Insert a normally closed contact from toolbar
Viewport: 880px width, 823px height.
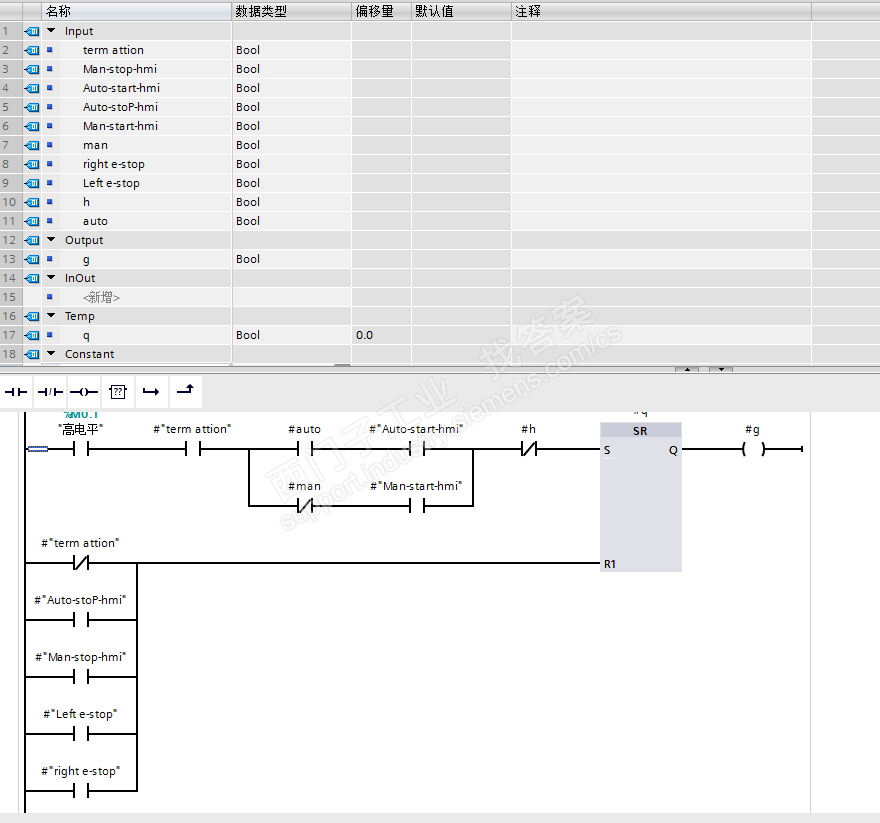[51, 392]
